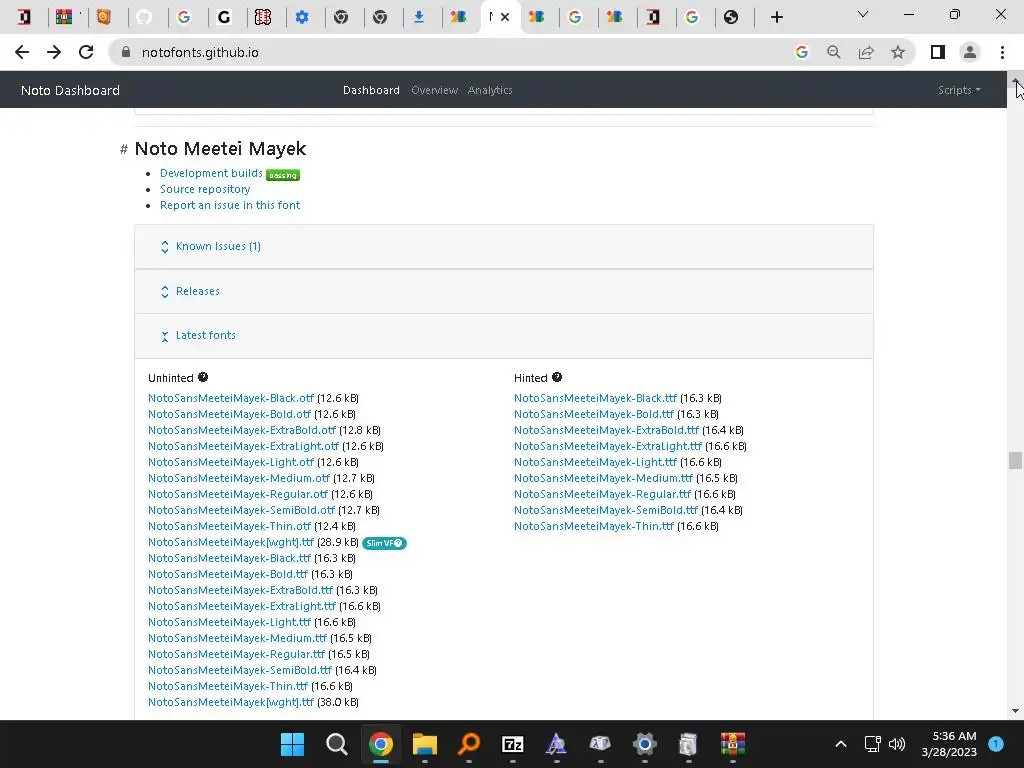The height and width of the screenshot is (768, 1024).
Task: Click the Hinted help question mark
Action: pyautogui.click(x=556, y=377)
